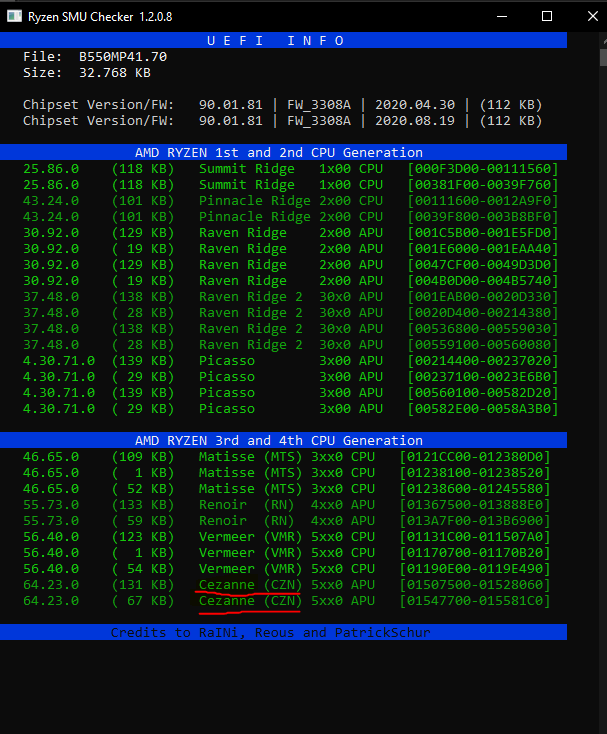This screenshot has height=734, width=607.
Task: Click the credits line mentioning PatrickSchur
Action: [x=283, y=632]
